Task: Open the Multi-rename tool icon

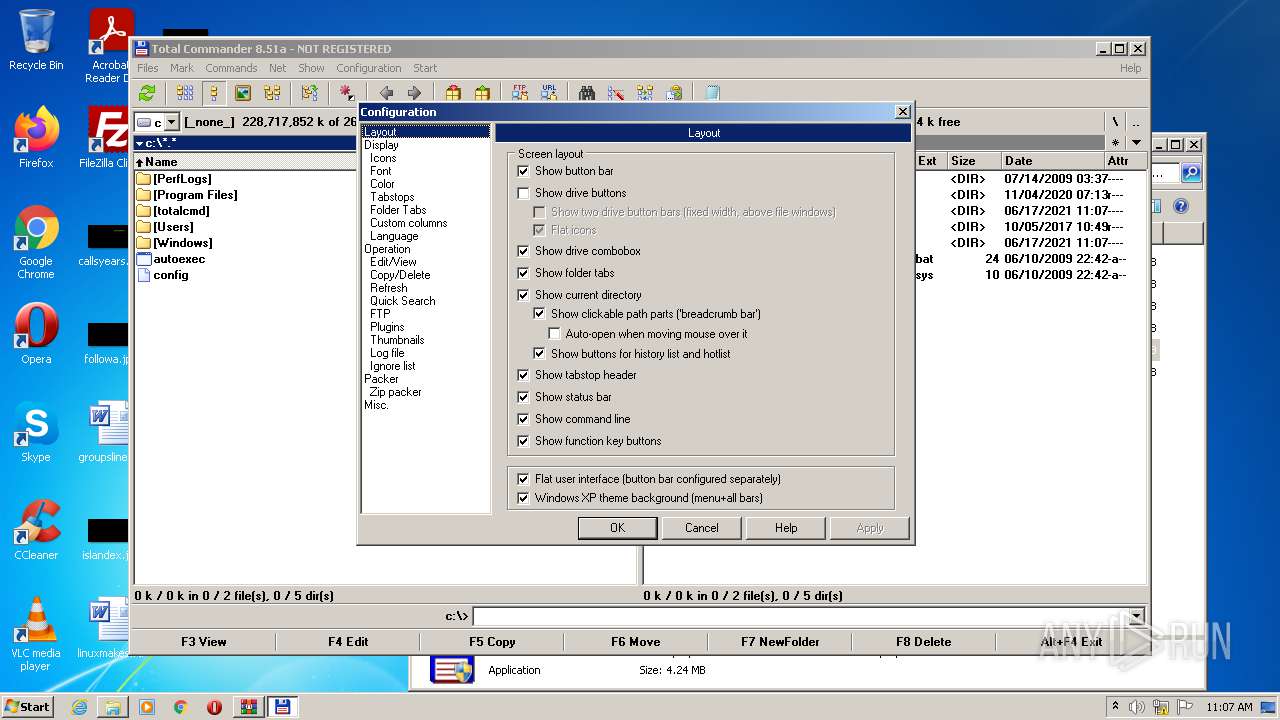Action: tap(616, 93)
